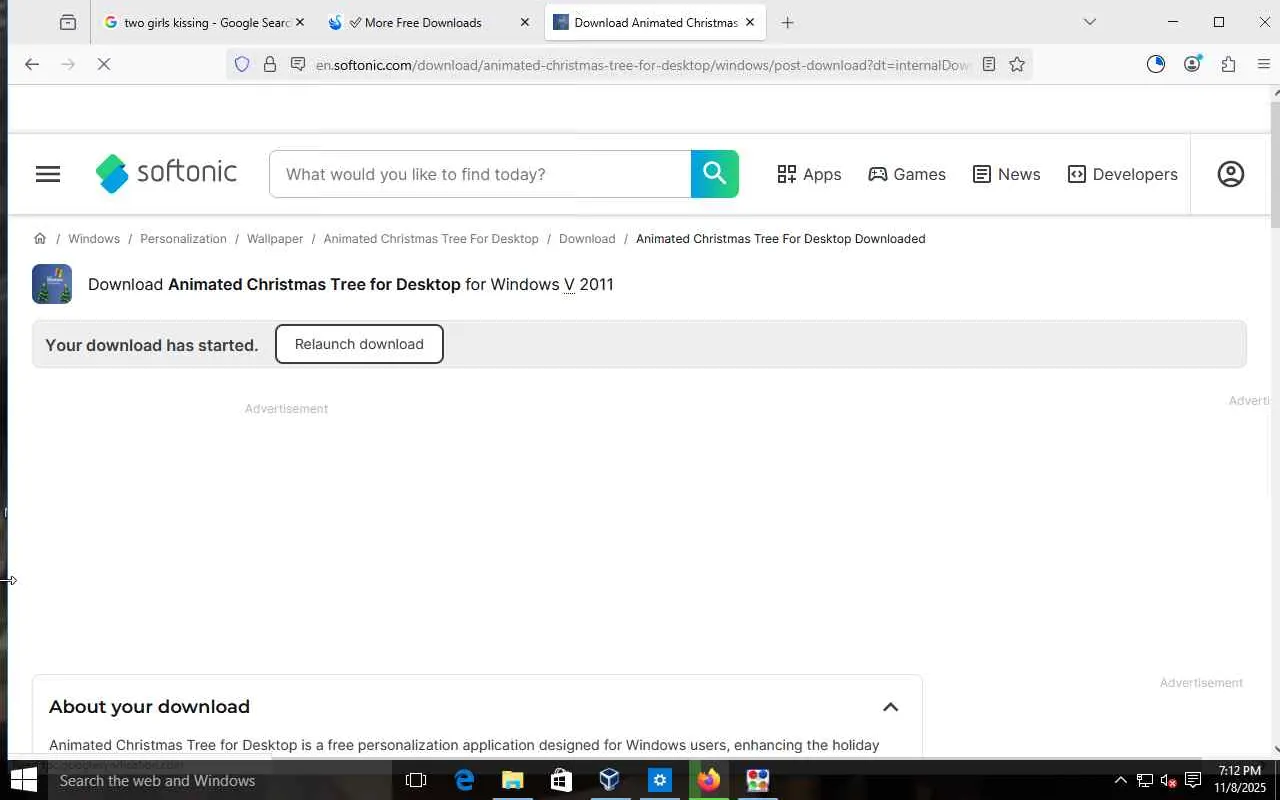The height and width of the screenshot is (800, 1280).
Task: Open Softonic hamburger menu
Action: pyautogui.click(x=48, y=174)
